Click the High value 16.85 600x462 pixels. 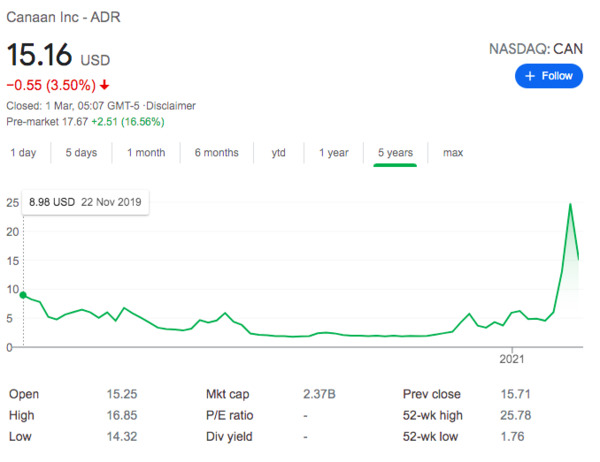click(x=122, y=415)
